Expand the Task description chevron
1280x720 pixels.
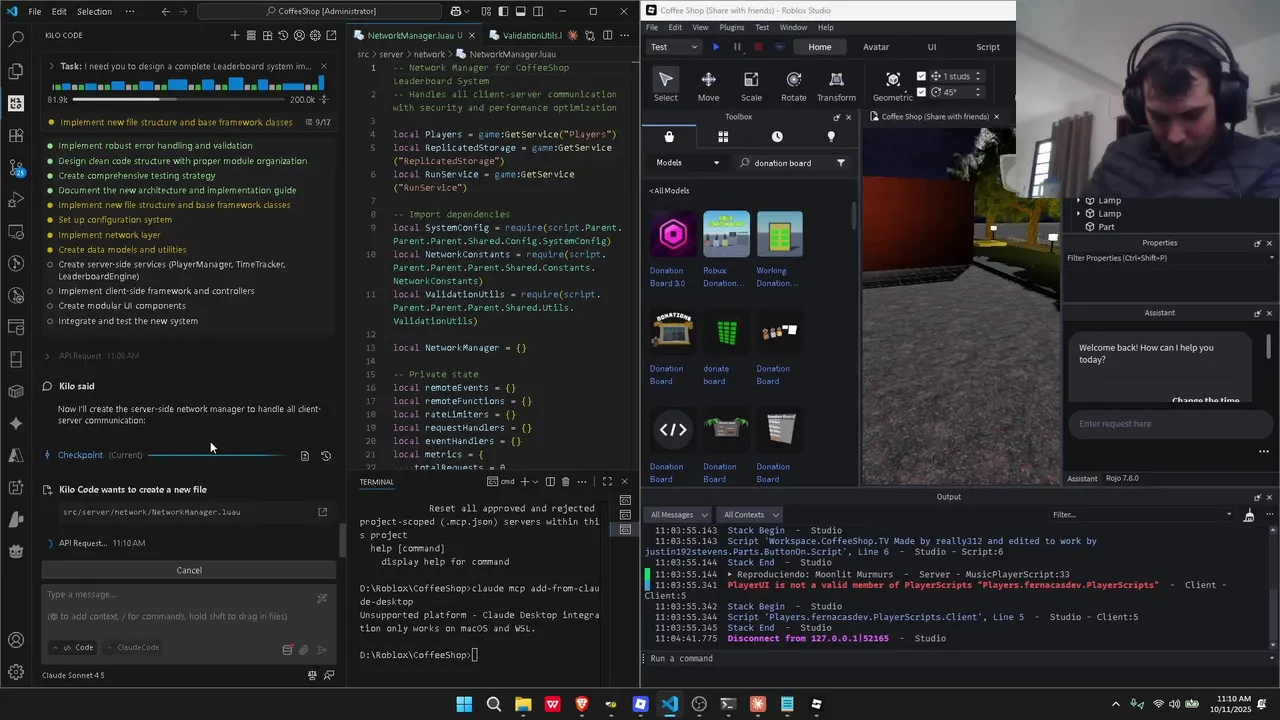pos(52,66)
